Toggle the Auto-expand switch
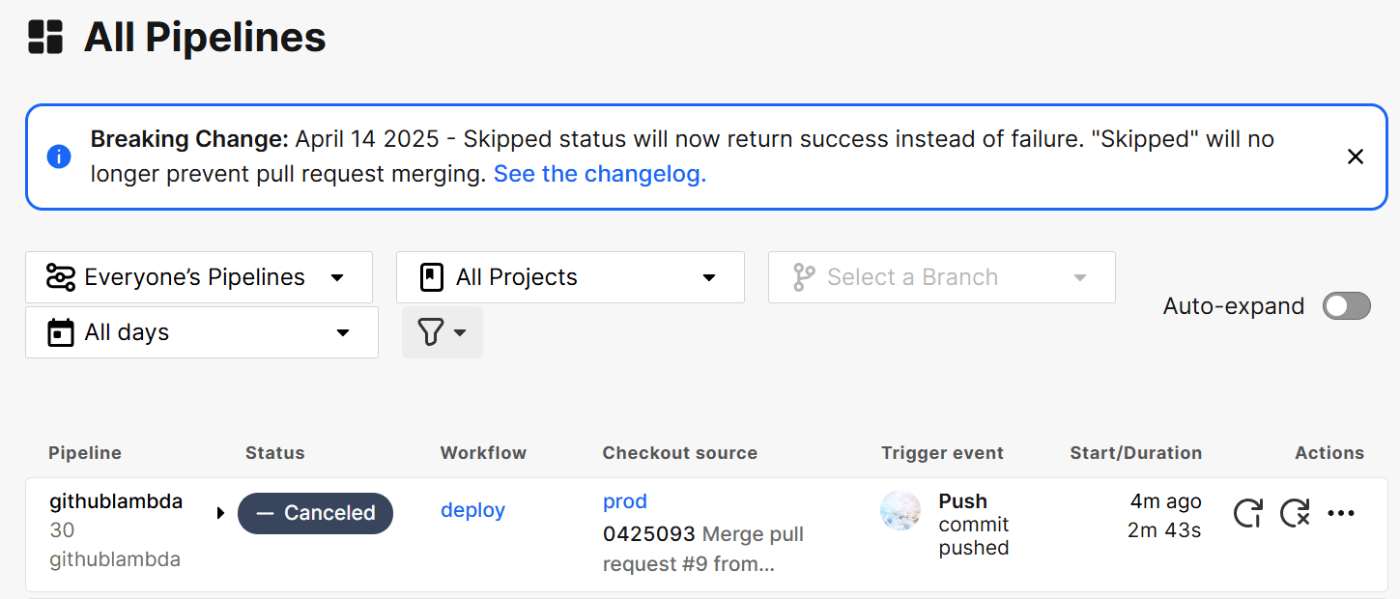Viewport: 1400px width, 599px height. (x=1346, y=306)
